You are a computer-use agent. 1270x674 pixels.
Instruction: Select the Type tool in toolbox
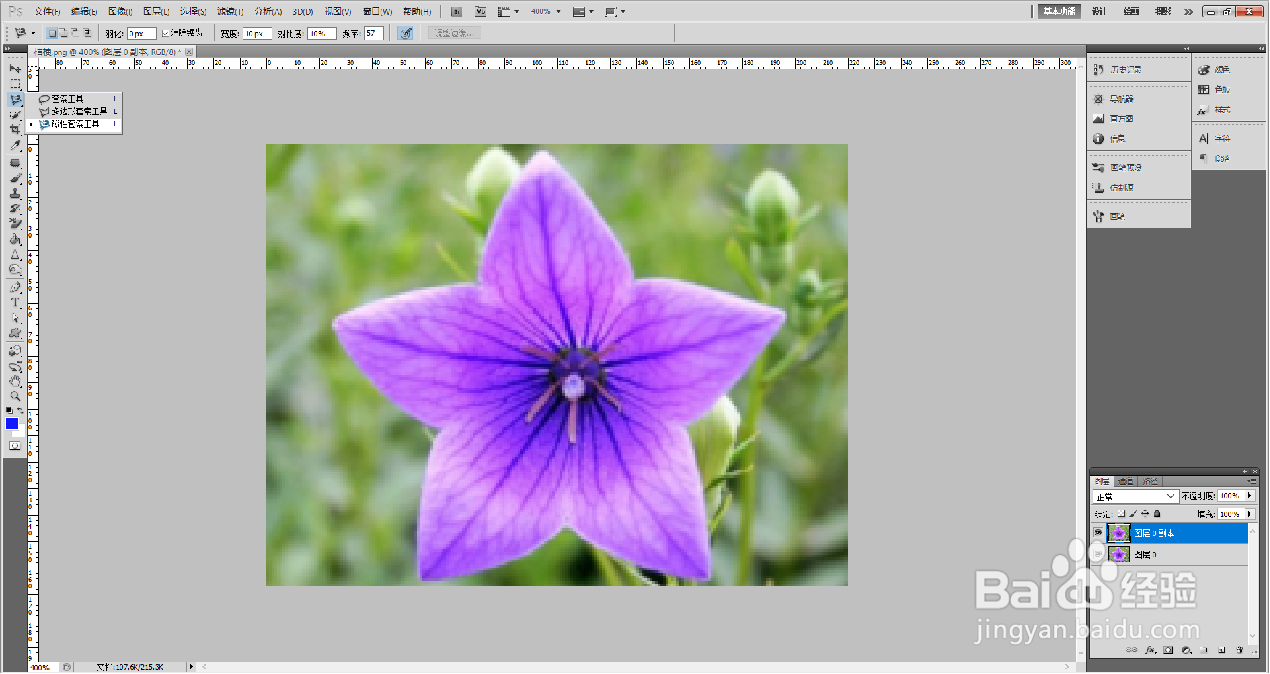click(x=15, y=302)
